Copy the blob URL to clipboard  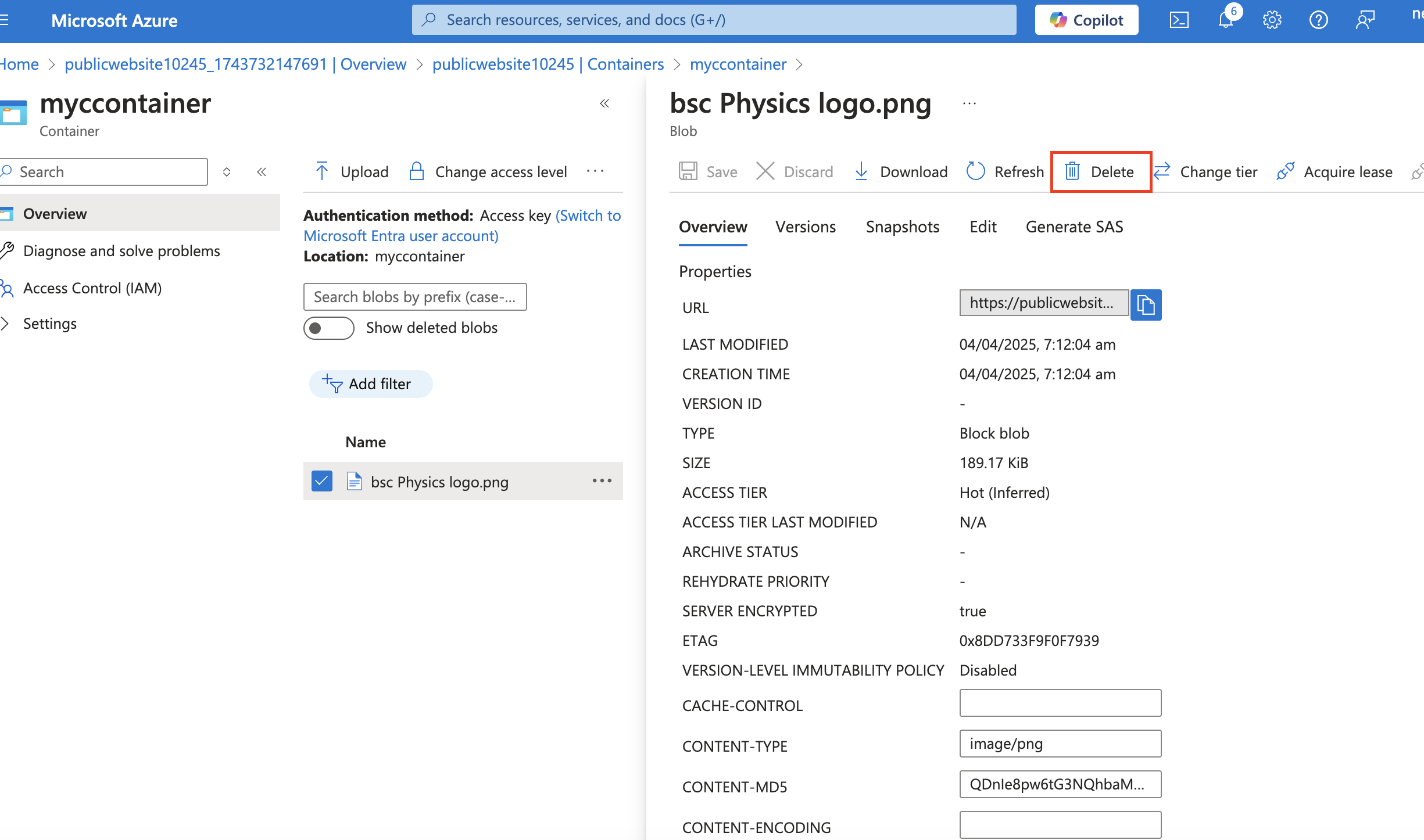pos(1146,304)
